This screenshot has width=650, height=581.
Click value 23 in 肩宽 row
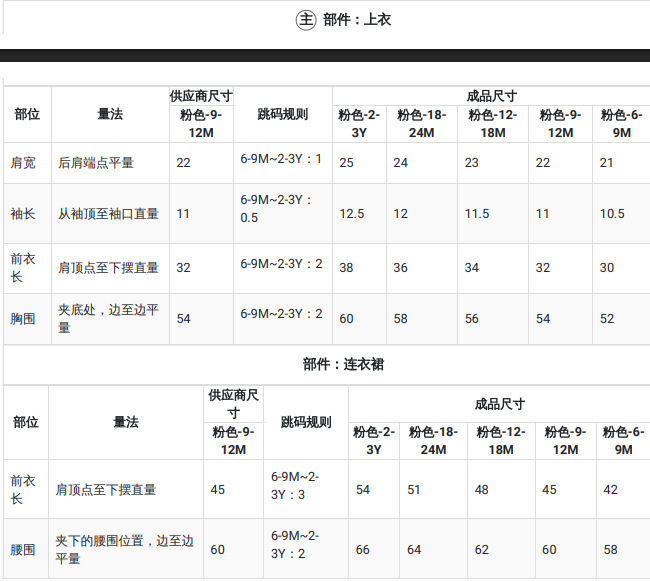click(471, 162)
